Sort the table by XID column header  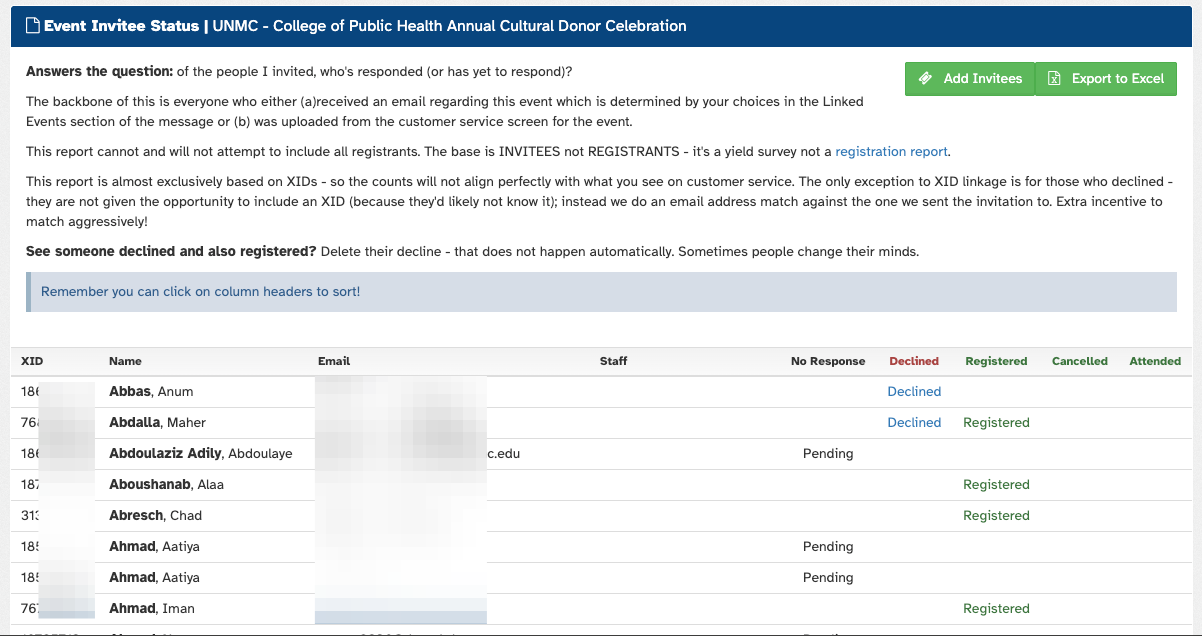tap(32, 361)
